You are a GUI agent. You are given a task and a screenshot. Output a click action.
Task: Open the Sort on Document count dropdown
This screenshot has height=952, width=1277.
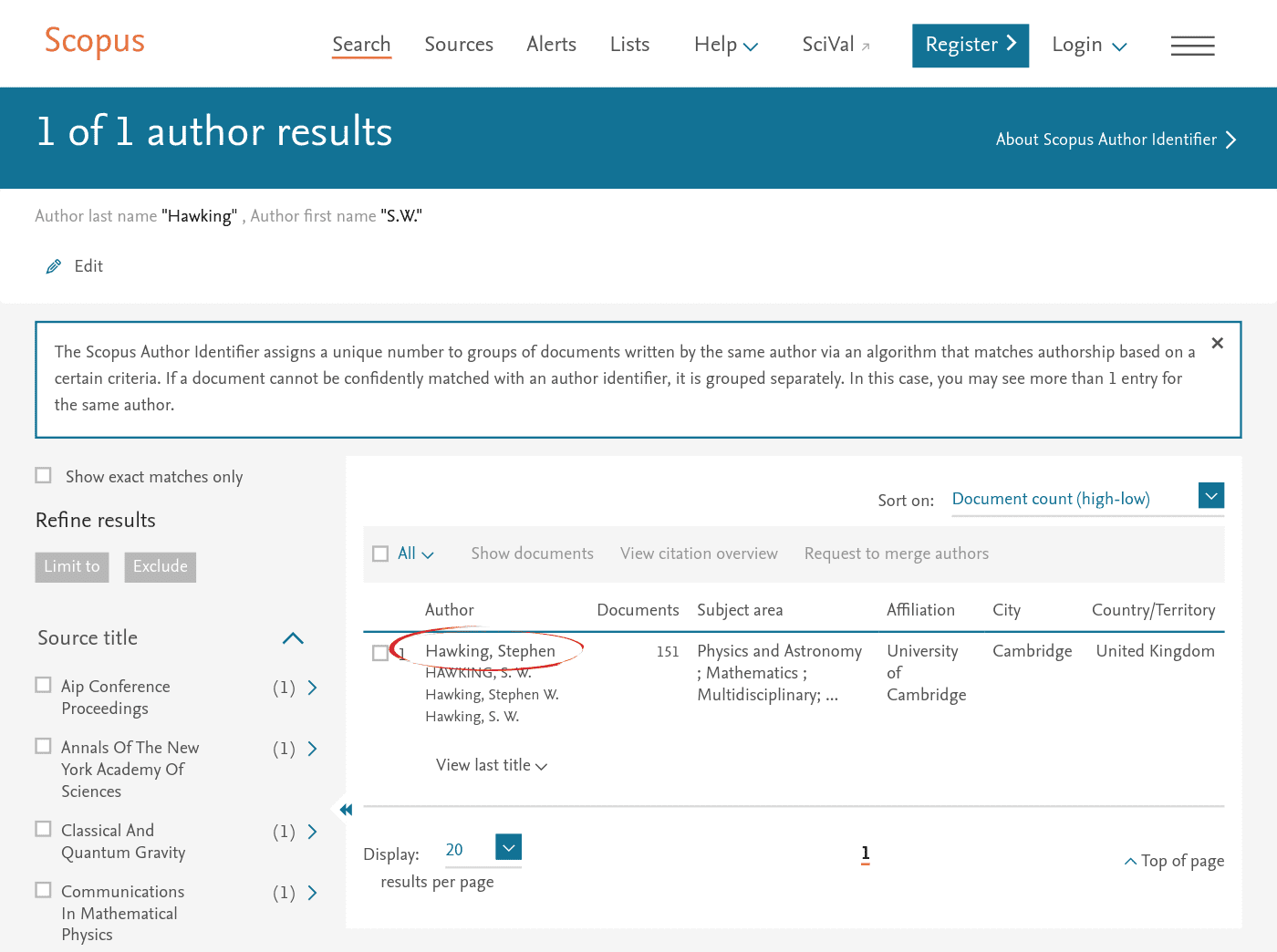pos(1210,495)
